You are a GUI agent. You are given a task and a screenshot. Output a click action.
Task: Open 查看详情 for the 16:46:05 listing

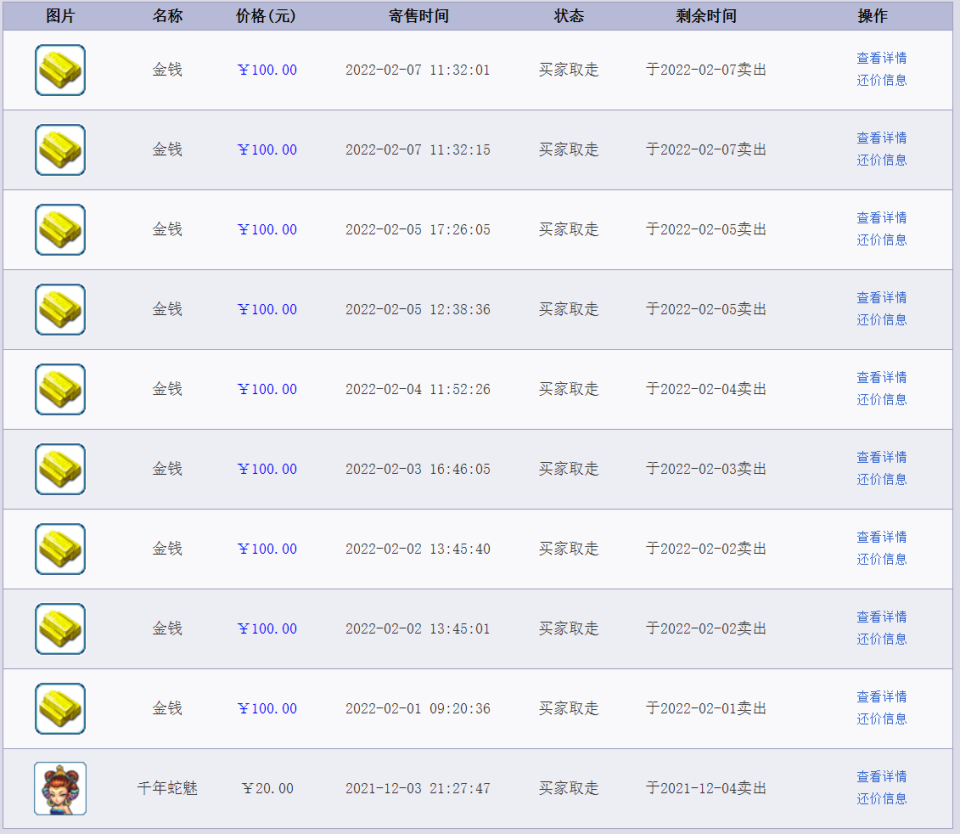point(882,457)
